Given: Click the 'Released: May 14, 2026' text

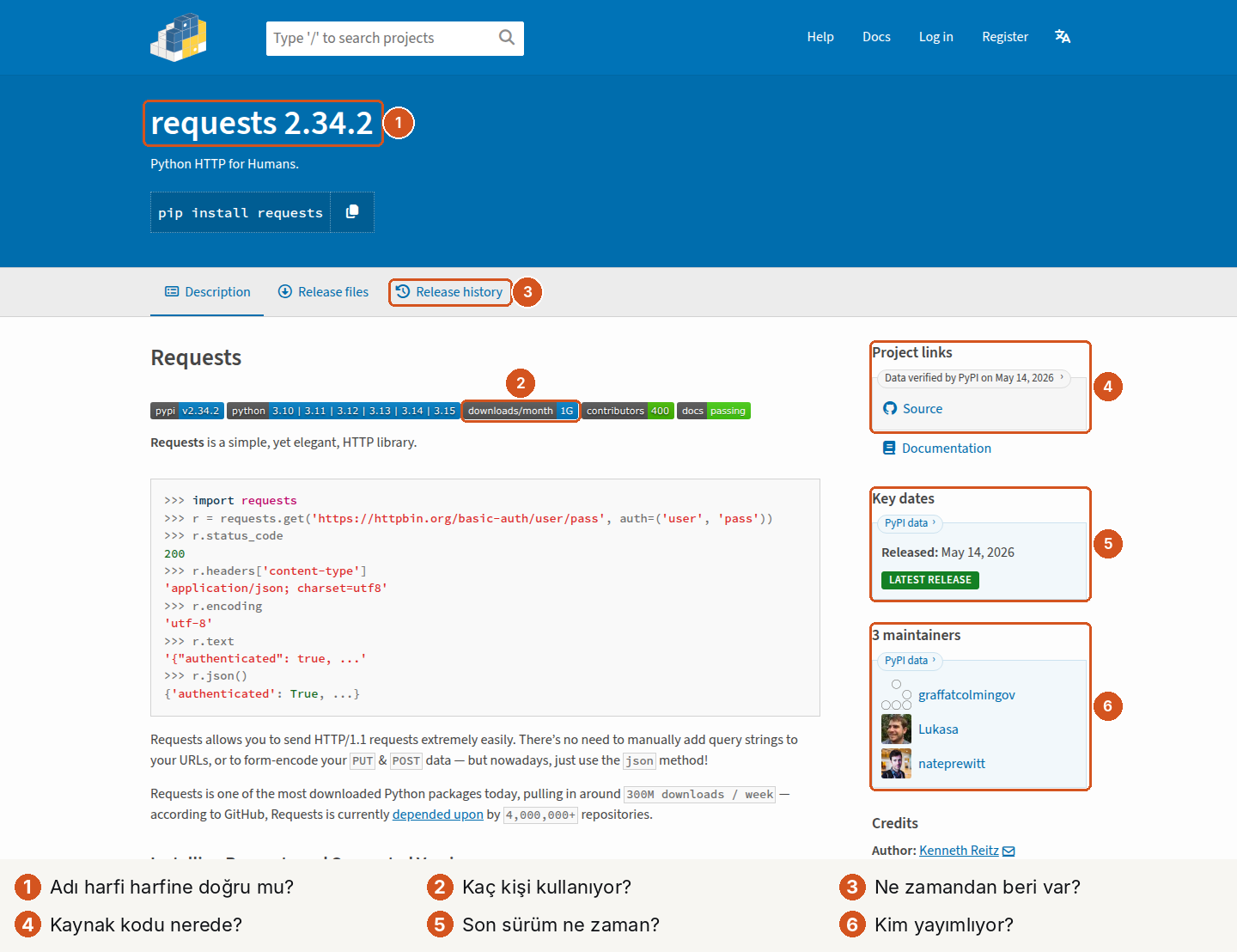Looking at the screenshot, I should (x=948, y=552).
